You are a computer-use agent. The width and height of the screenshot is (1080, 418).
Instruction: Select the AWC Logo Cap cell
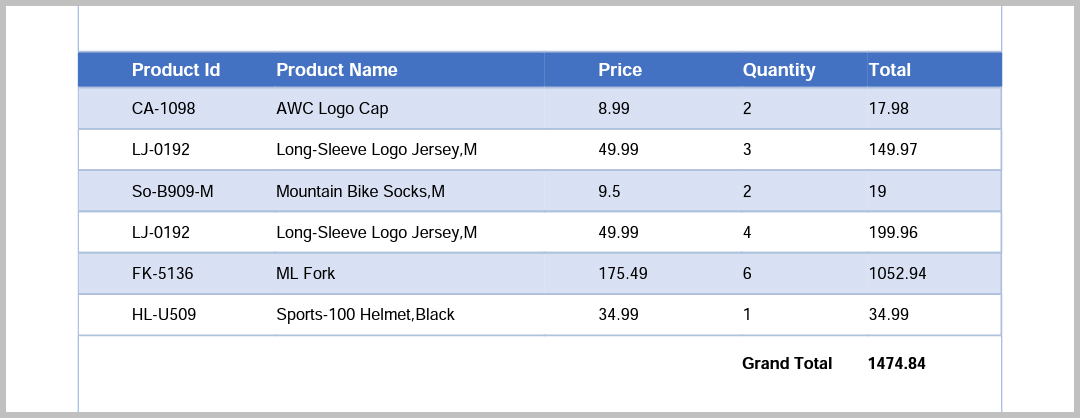[x=332, y=108]
